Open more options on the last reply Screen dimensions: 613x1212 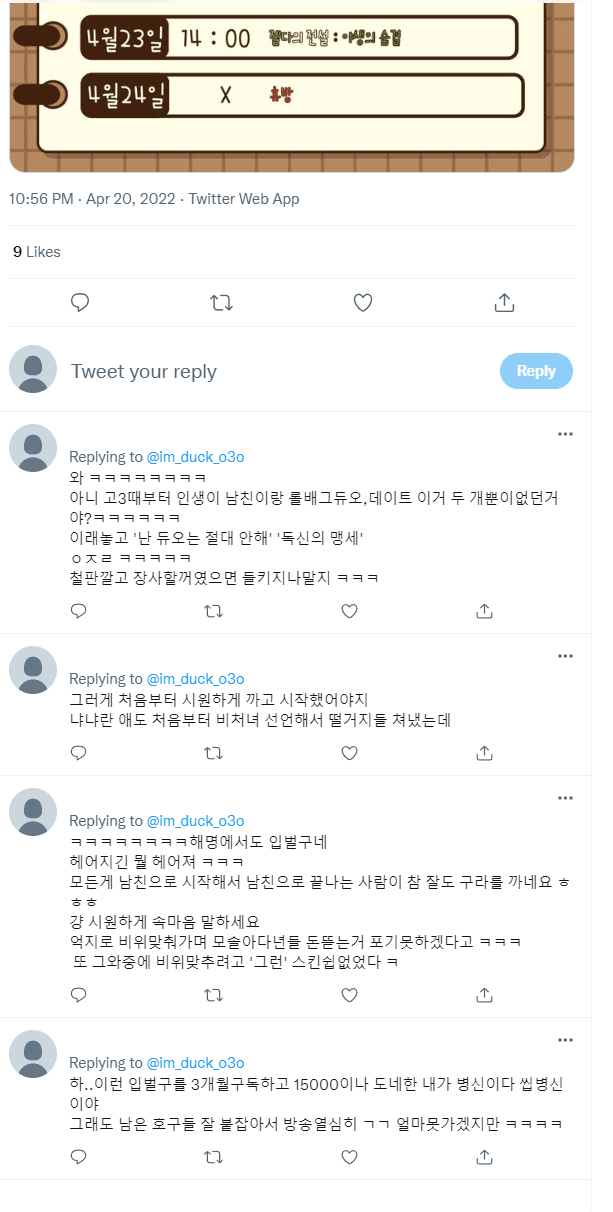coord(565,1040)
